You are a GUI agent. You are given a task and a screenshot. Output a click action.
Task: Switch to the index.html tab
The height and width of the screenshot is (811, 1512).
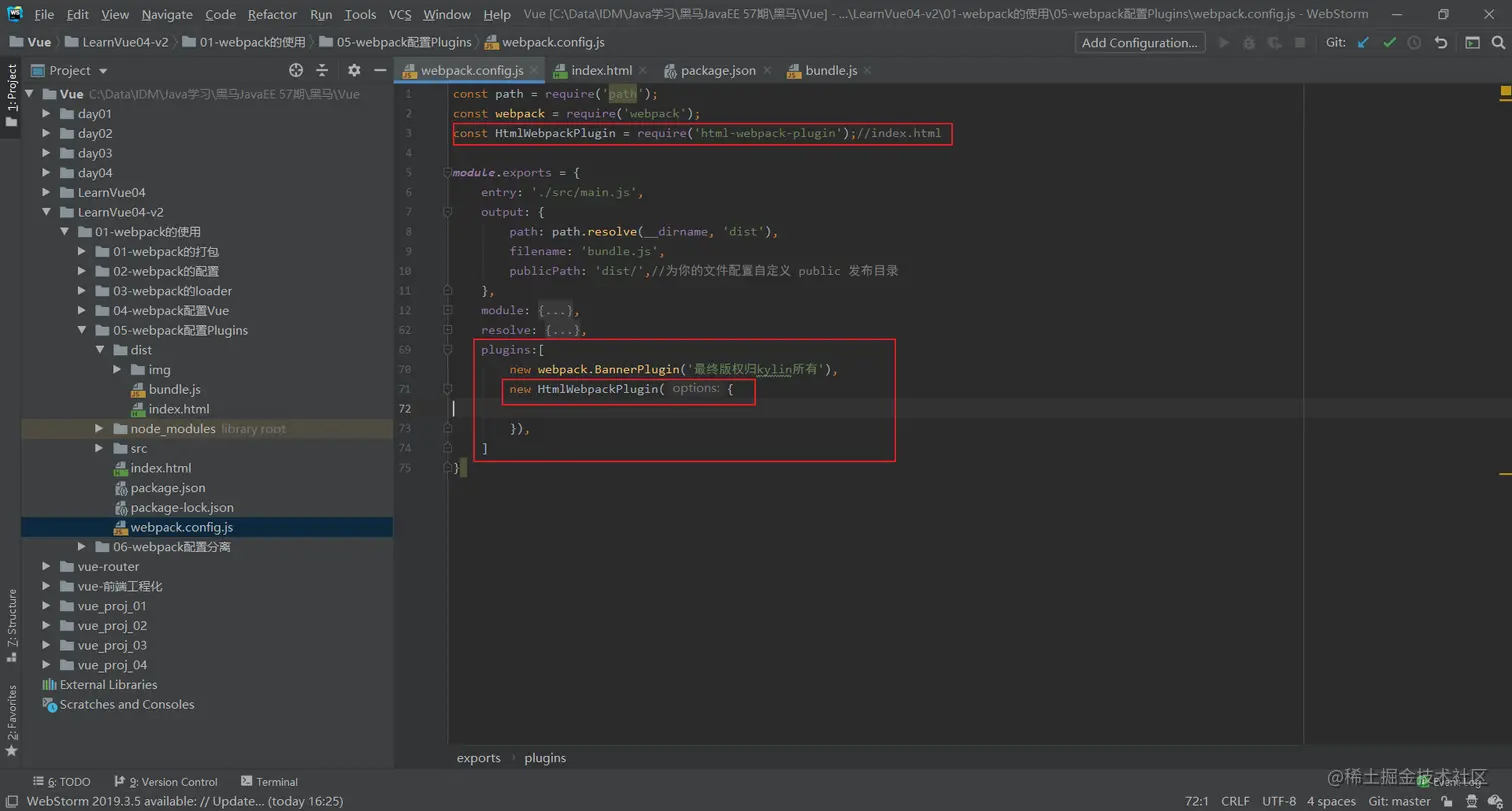point(601,71)
